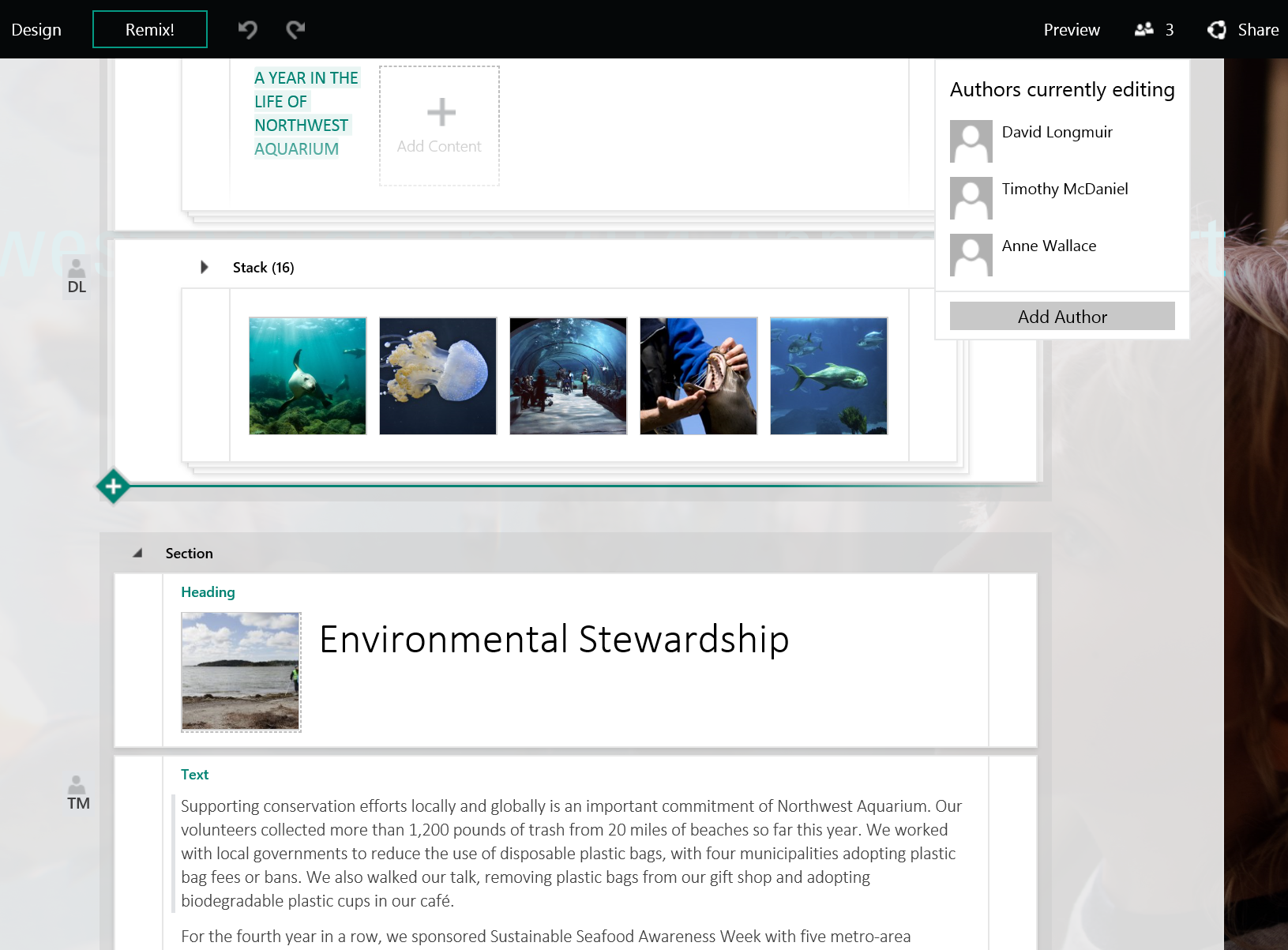
Task: Select the jellyfish image thumbnail
Action: 437,376
